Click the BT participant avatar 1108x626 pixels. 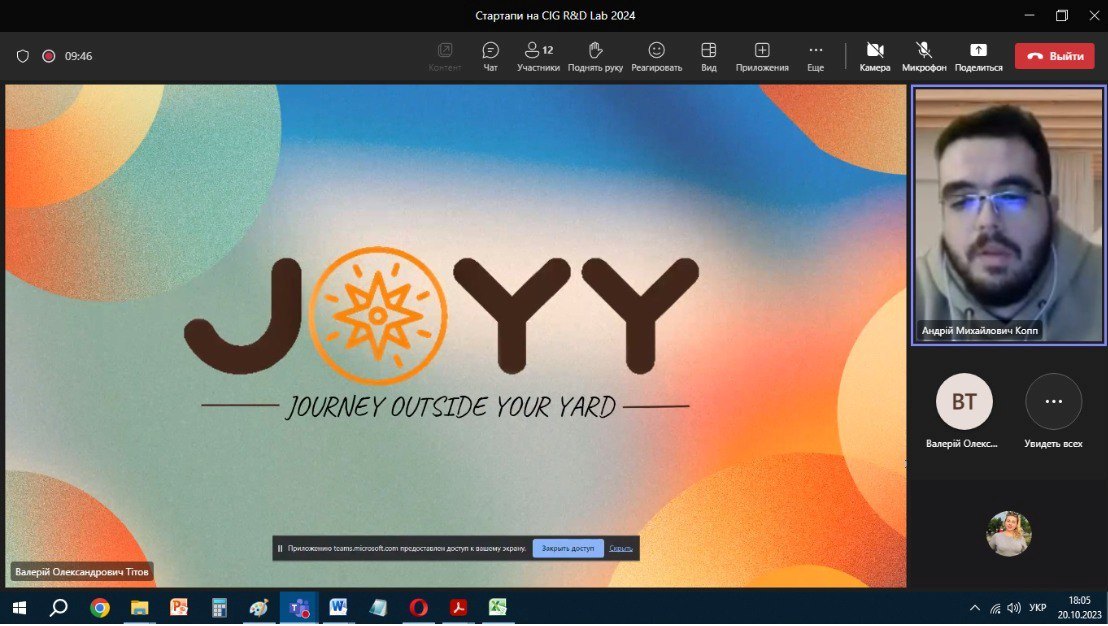pos(964,401)
